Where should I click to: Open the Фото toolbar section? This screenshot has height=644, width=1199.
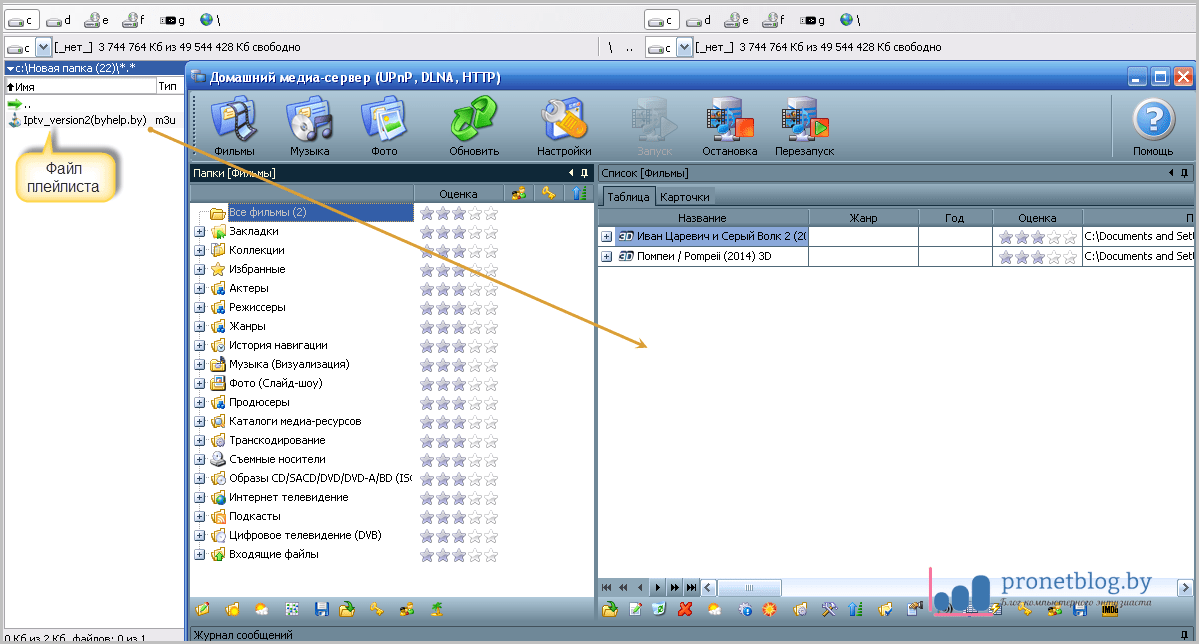(x=383, y=126)
